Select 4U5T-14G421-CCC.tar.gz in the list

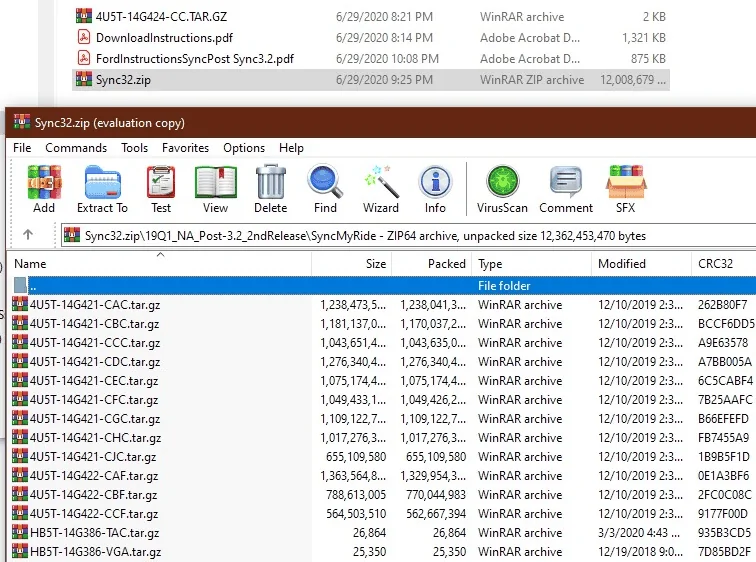[x=95, y=343]
